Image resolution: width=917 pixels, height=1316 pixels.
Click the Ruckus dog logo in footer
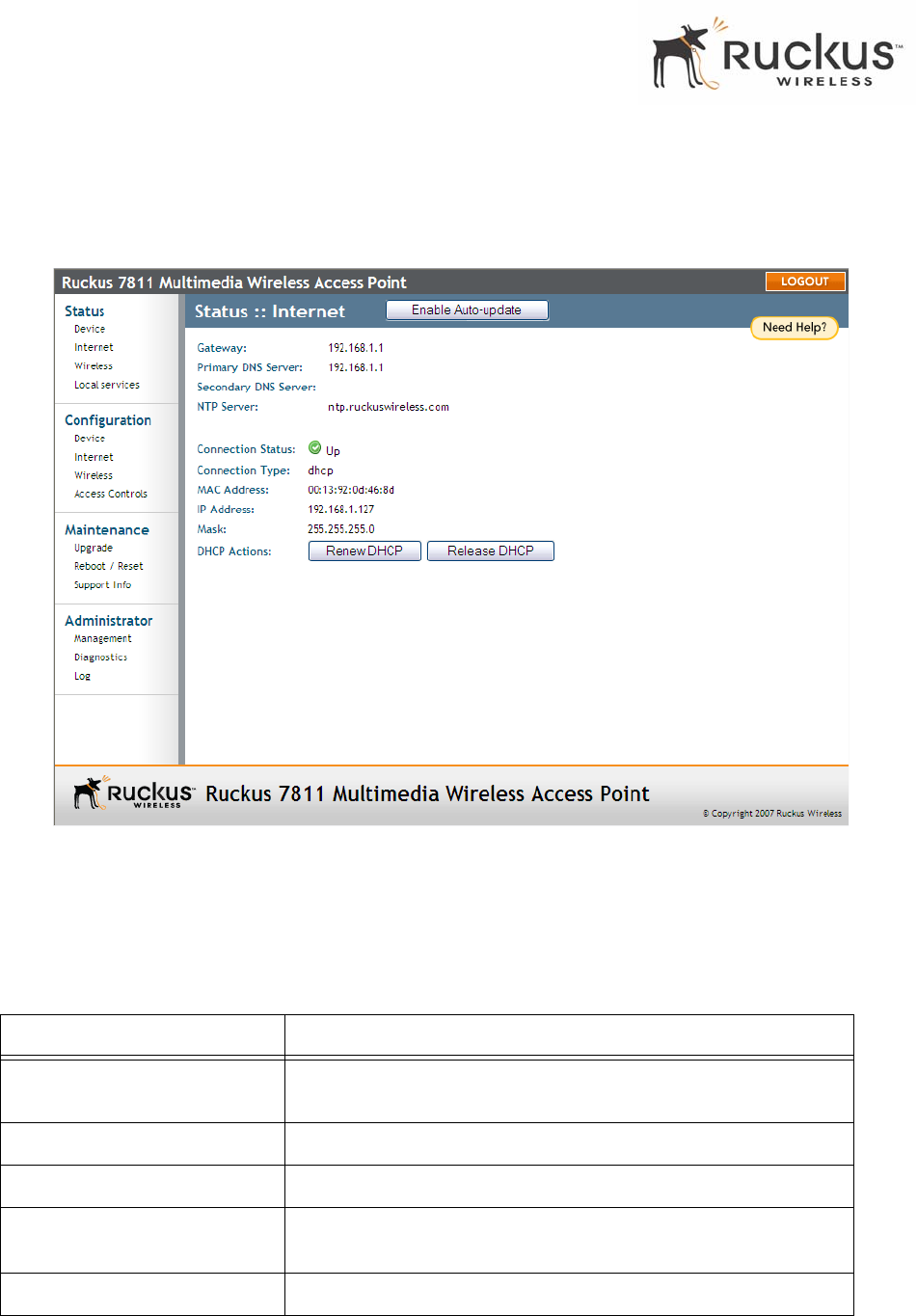point(134,792)
